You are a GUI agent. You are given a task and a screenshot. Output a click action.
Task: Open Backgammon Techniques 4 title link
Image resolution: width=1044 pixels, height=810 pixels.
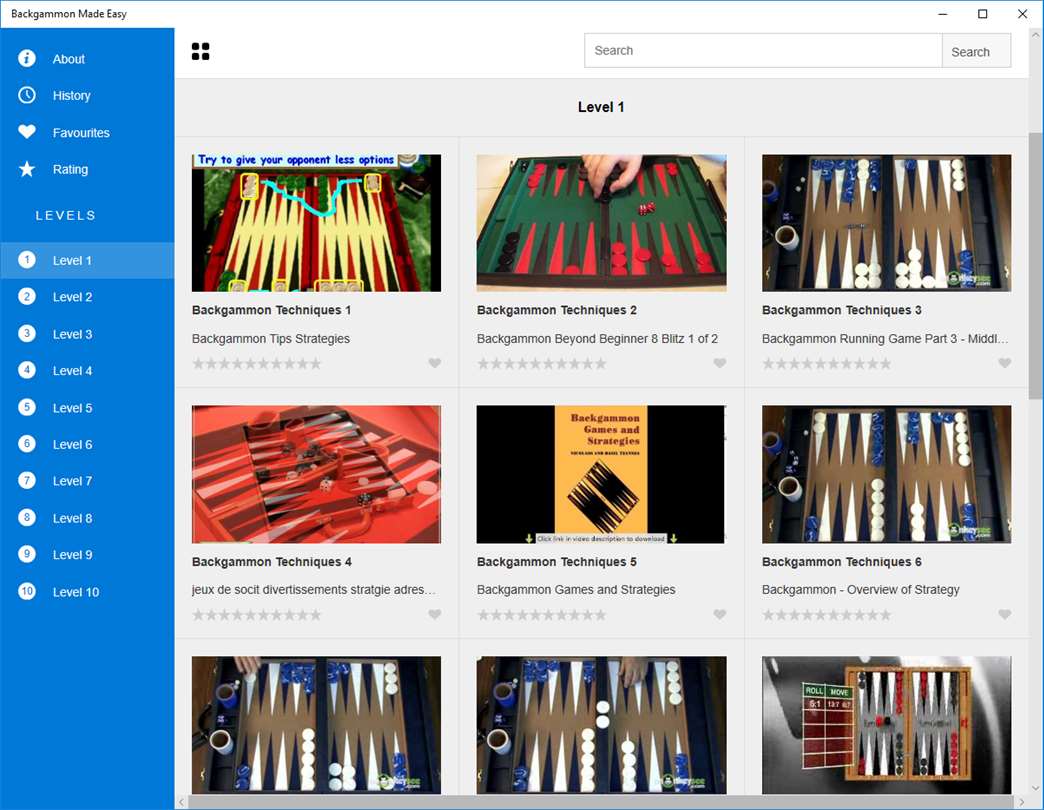click(x=272, y=562)
